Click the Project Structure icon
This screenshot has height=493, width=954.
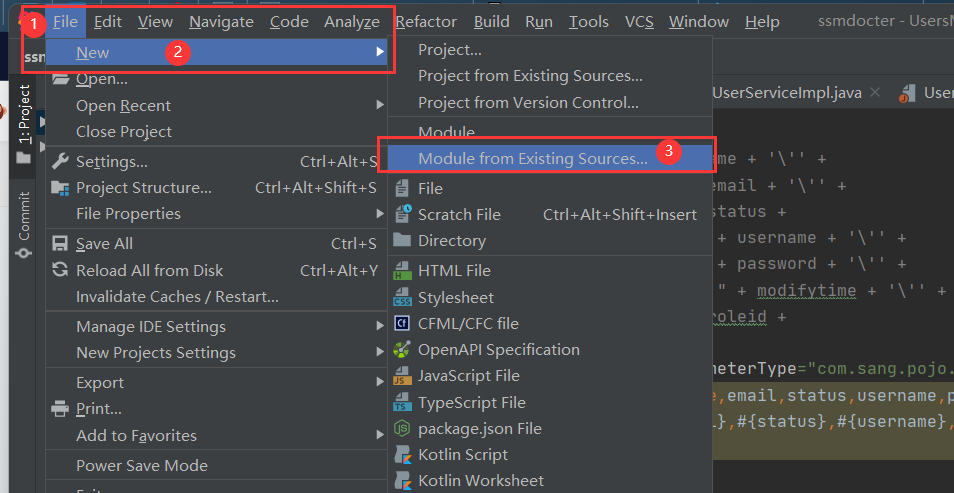tap(60, 188)
